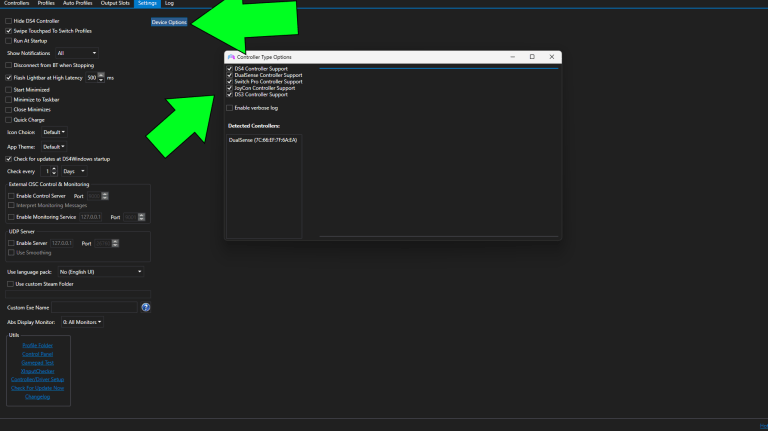
Task: Toggle Hide DS4 Controller checkbox
Action: (10, 20)
